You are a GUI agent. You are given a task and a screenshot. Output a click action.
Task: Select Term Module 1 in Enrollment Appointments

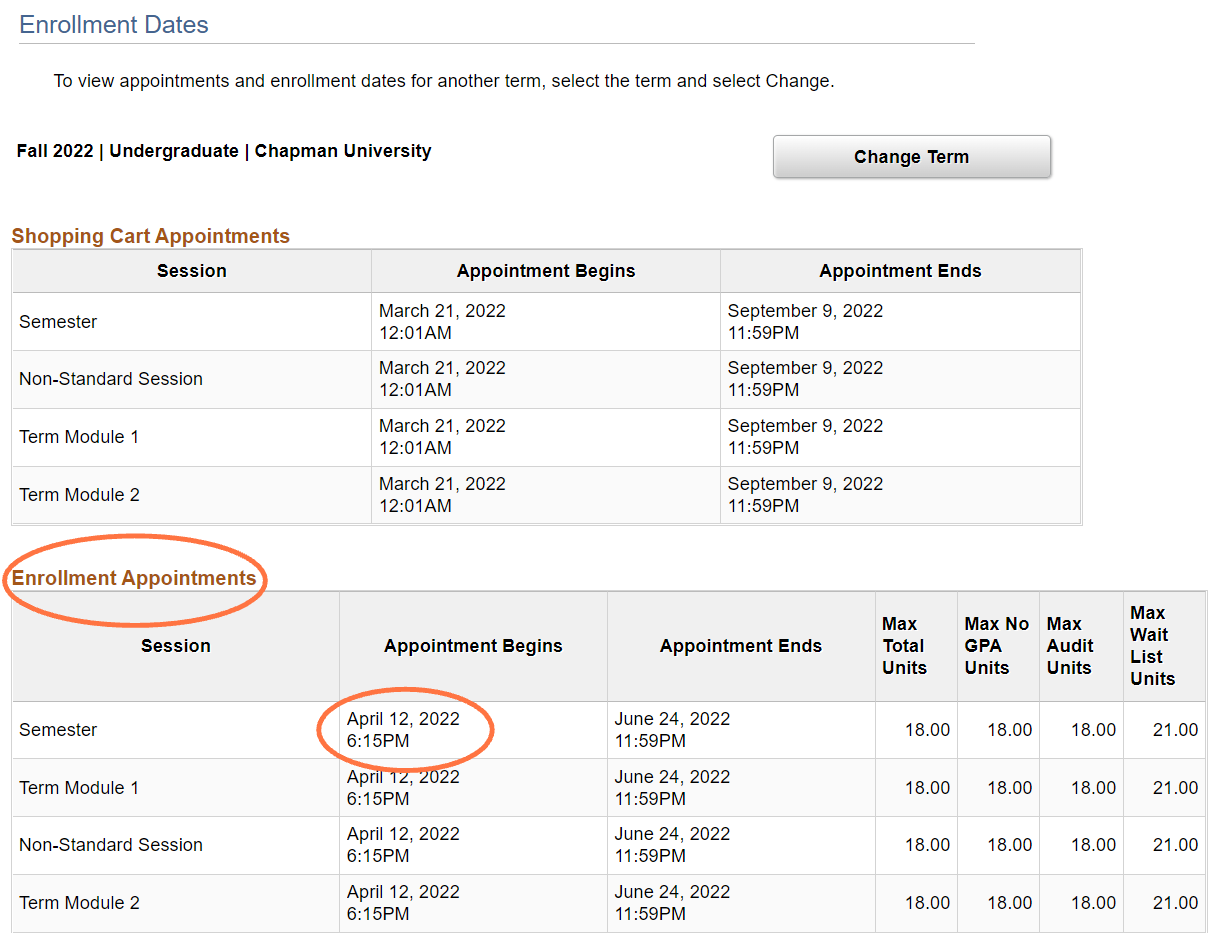[79, 788]
